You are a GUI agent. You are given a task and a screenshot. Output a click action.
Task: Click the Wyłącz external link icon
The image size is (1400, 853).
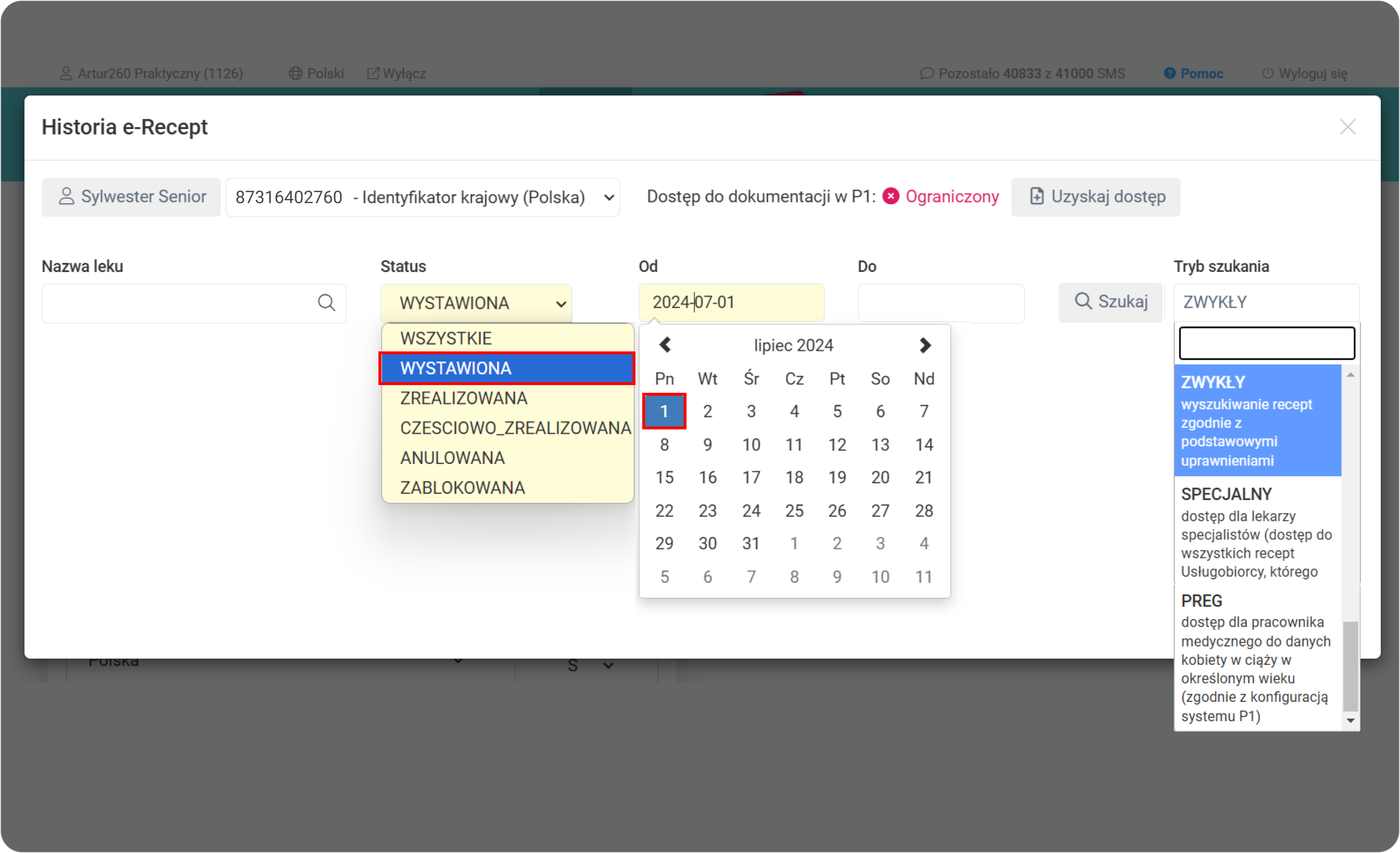click(373, 73)
